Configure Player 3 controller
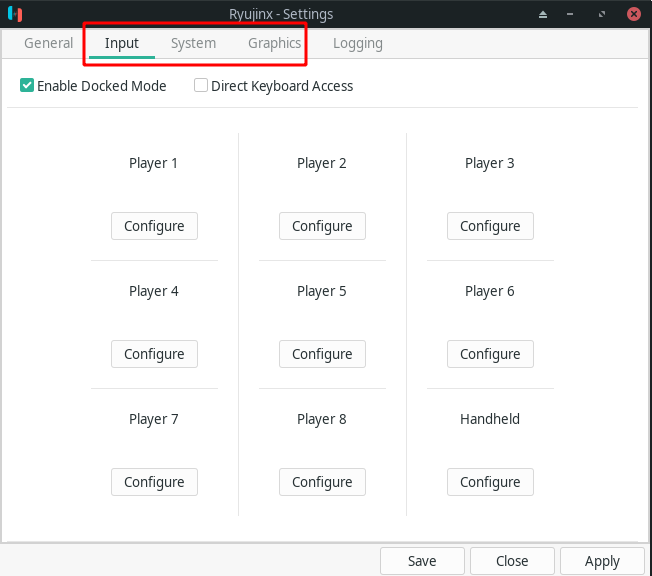Screen dimensions: 652x576 490,226
